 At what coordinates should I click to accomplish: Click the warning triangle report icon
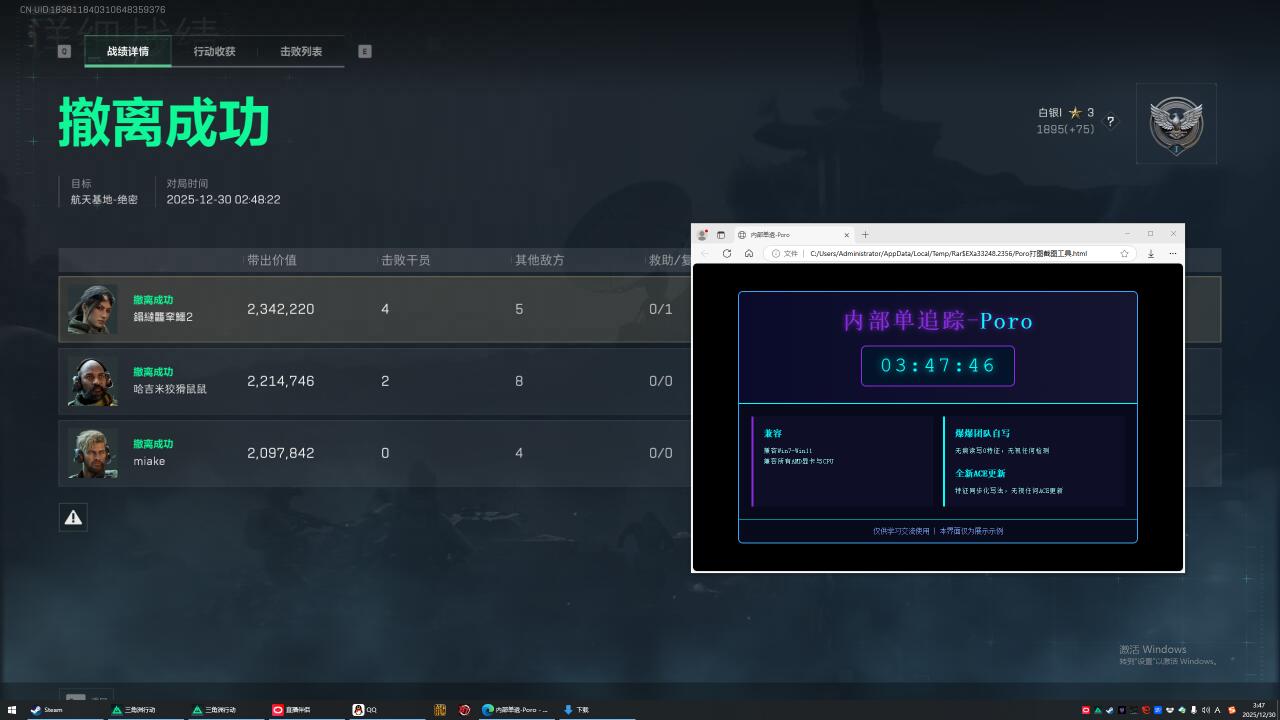[x=73, y=517]
